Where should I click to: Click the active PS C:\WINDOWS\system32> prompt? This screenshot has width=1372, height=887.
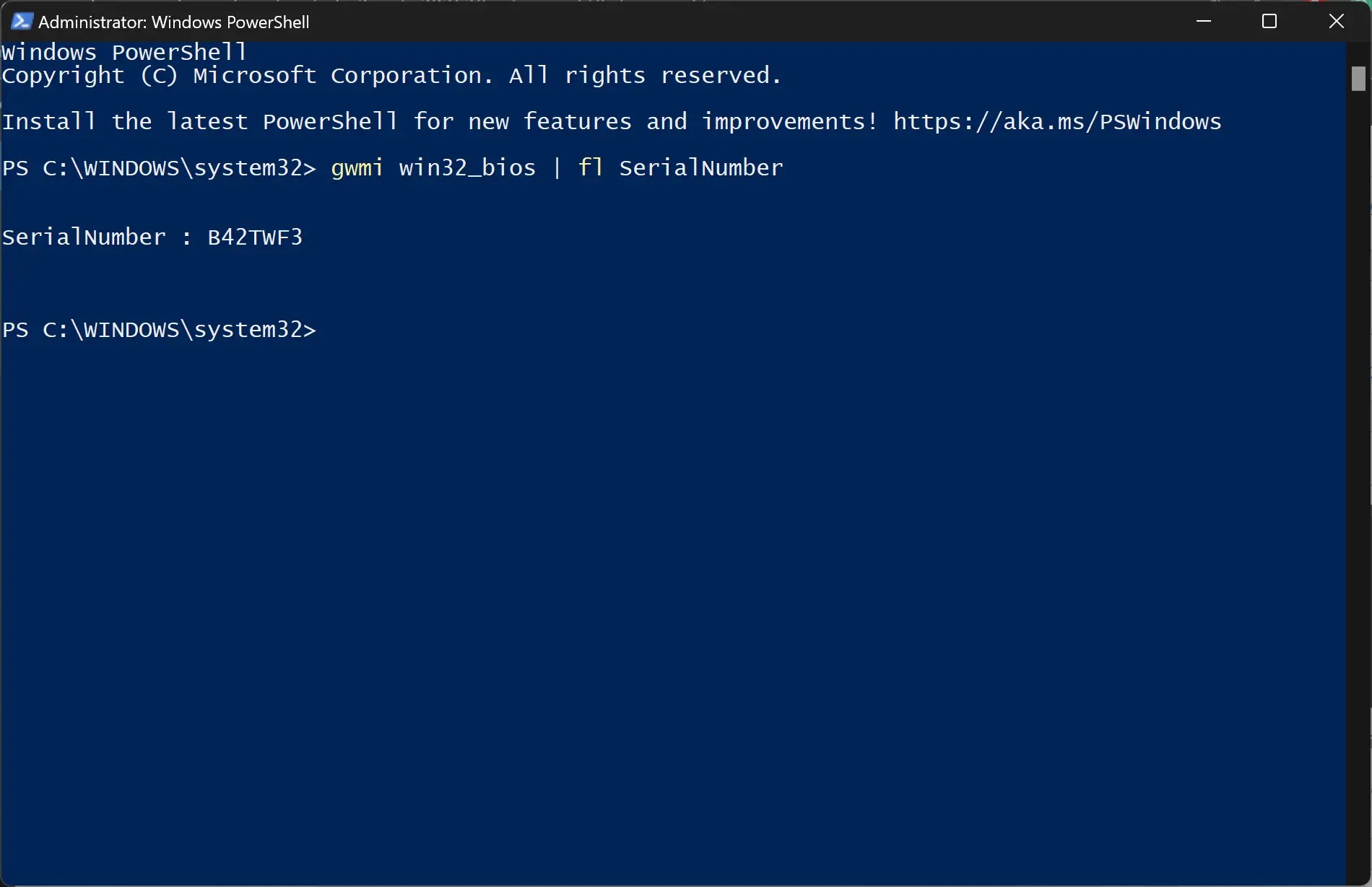pyautogui.click(x=159, y=329)
